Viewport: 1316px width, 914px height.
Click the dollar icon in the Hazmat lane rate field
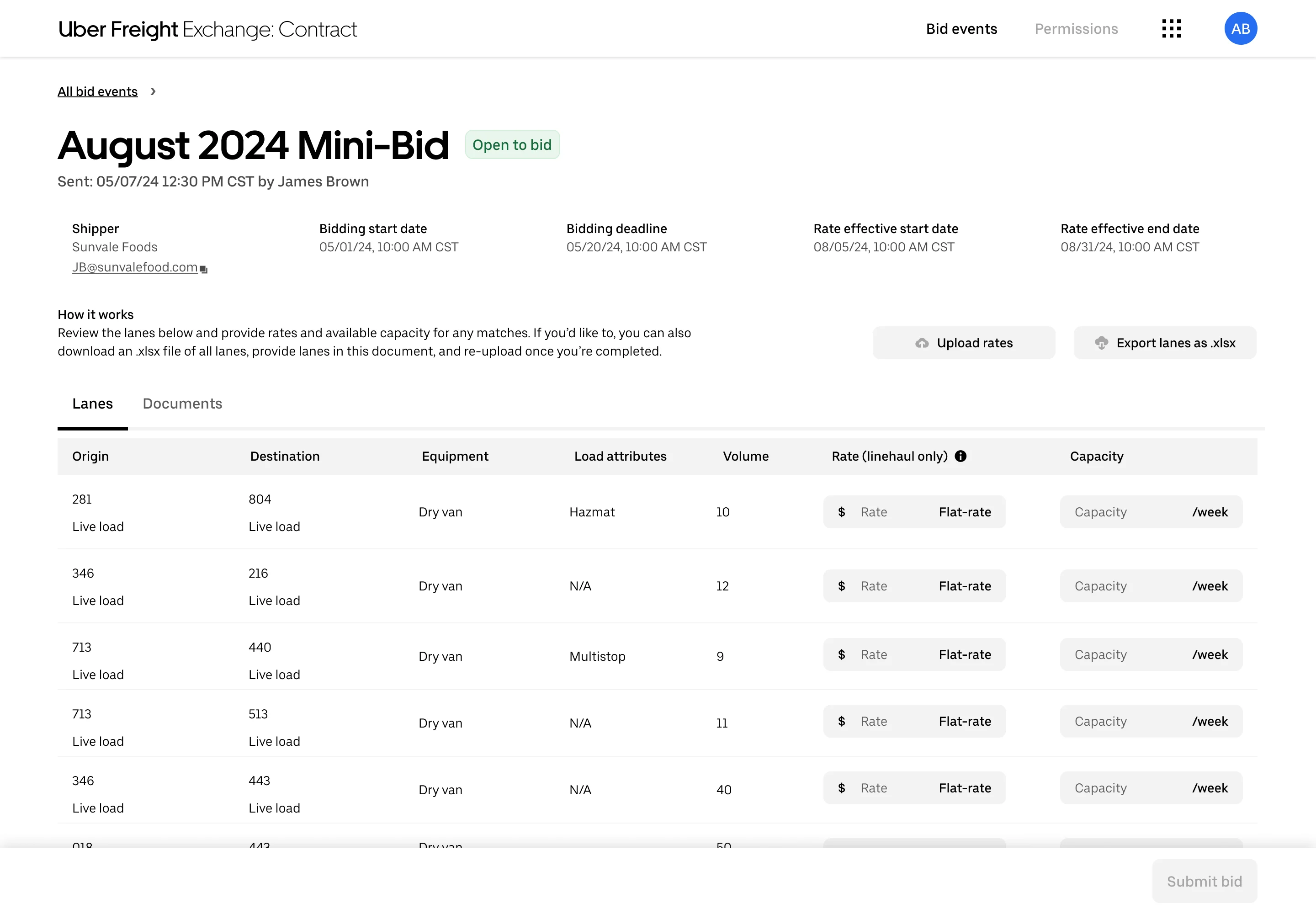click(x=841, y=511)
